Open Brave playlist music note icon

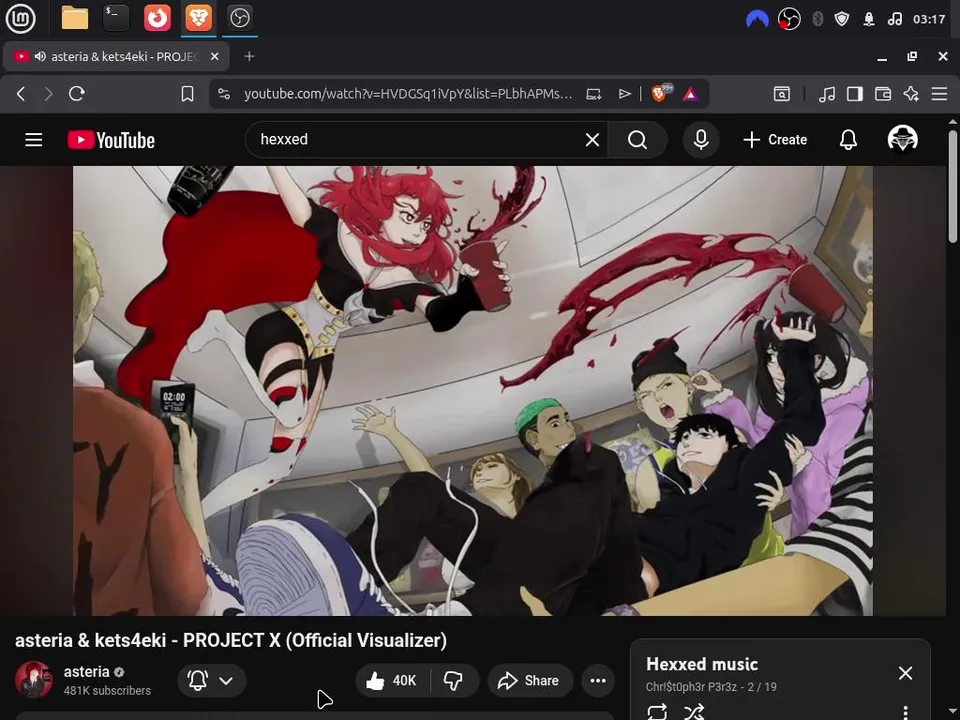point(827,94)
